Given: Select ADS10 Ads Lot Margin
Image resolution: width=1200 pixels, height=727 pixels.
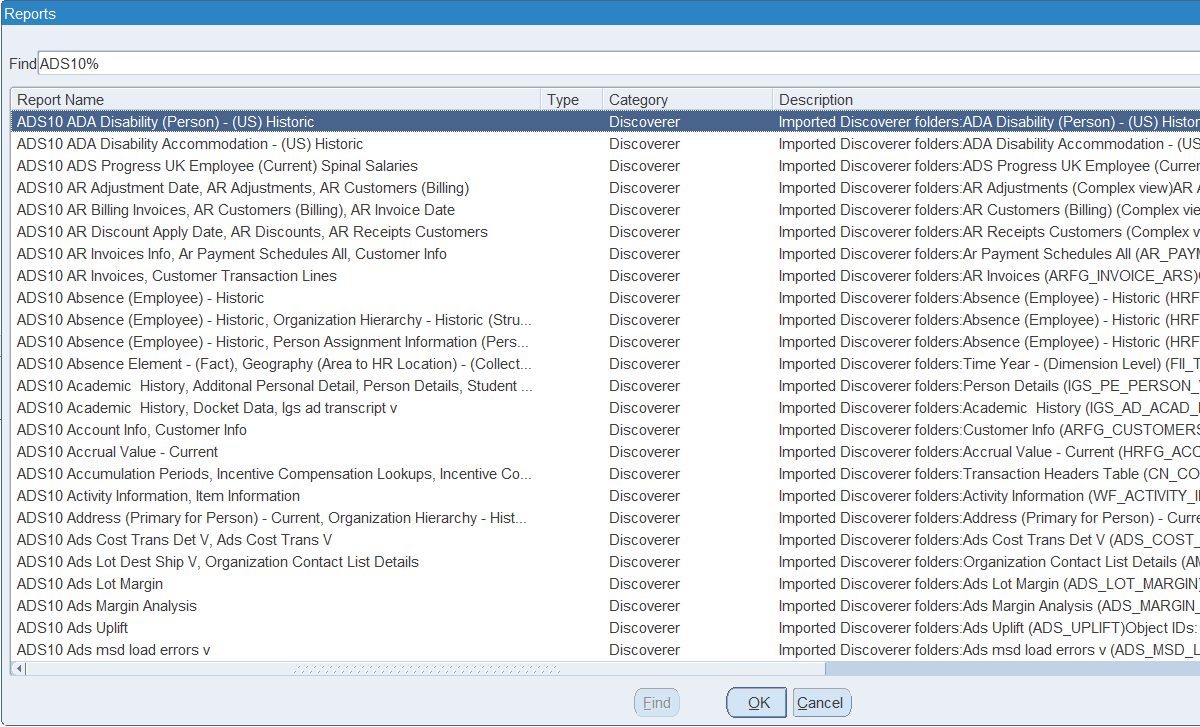Looking at the screenshot, I should pos(606,584).
